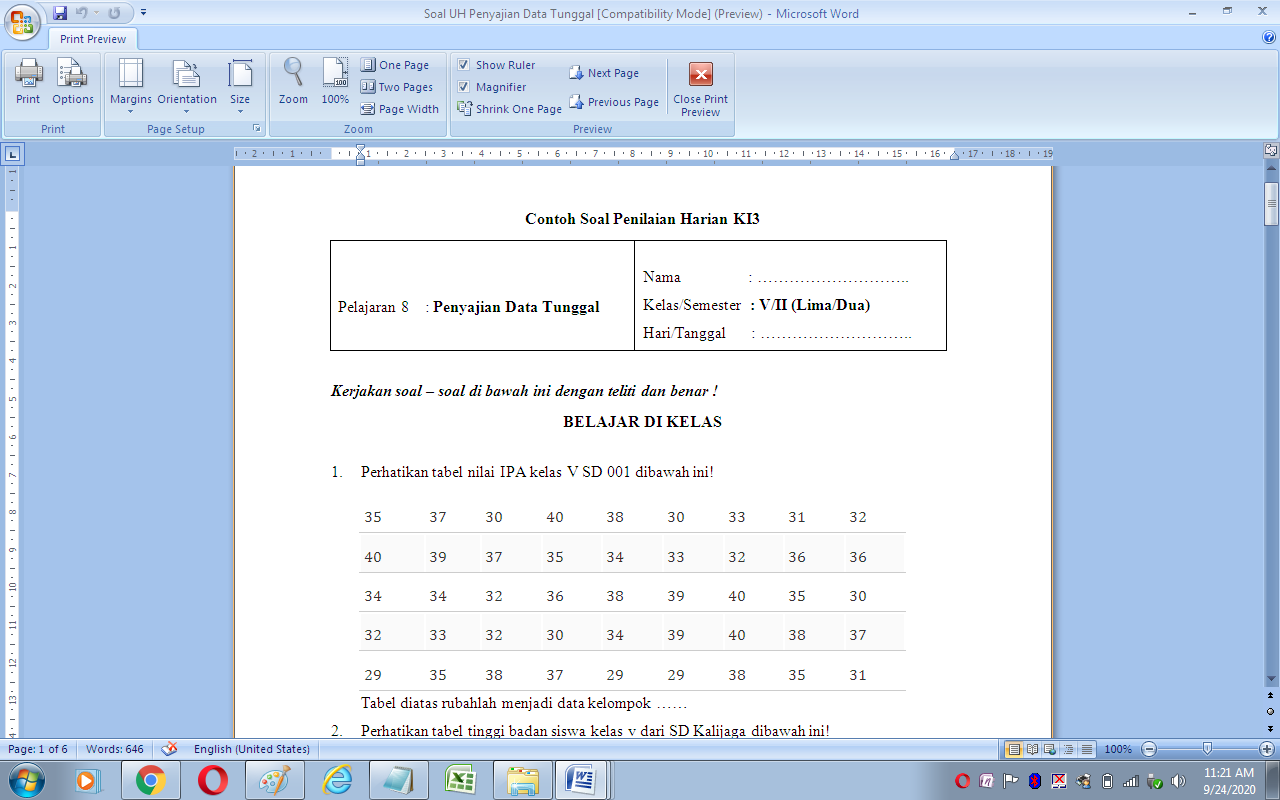Check proofing errors icon in status bar
Viewport: 1280px width, 800px height.
[169, 749]
